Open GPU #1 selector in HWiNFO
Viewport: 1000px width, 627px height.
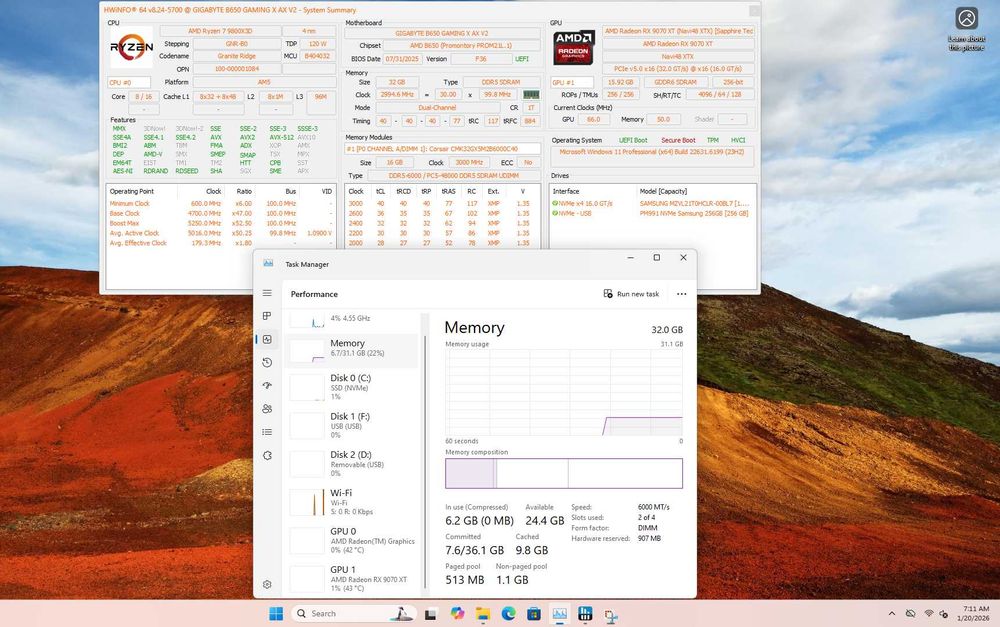coord(572,82)
